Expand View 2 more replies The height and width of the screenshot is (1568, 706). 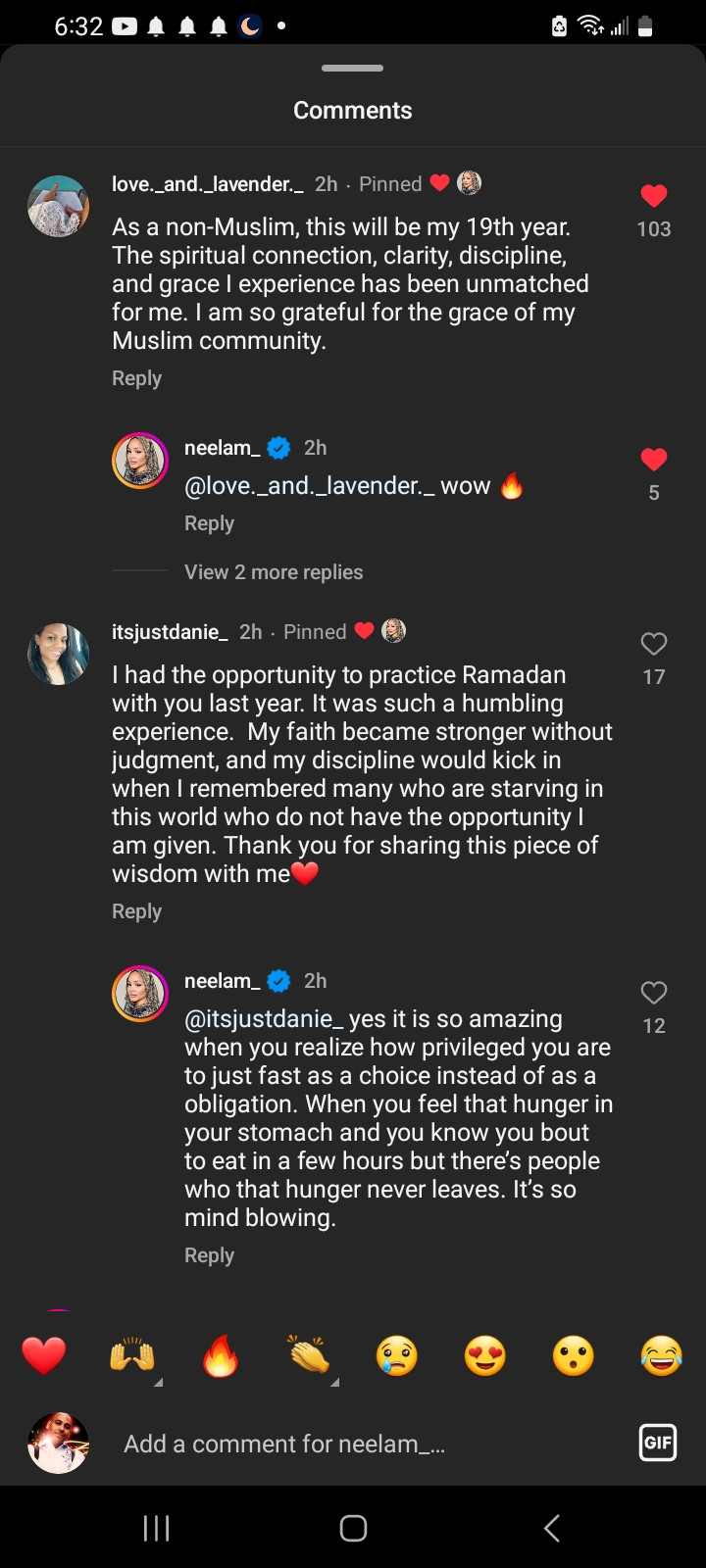(x=274, y=572)
